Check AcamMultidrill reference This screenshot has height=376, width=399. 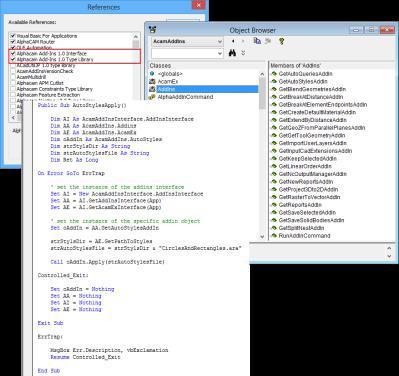13,77
